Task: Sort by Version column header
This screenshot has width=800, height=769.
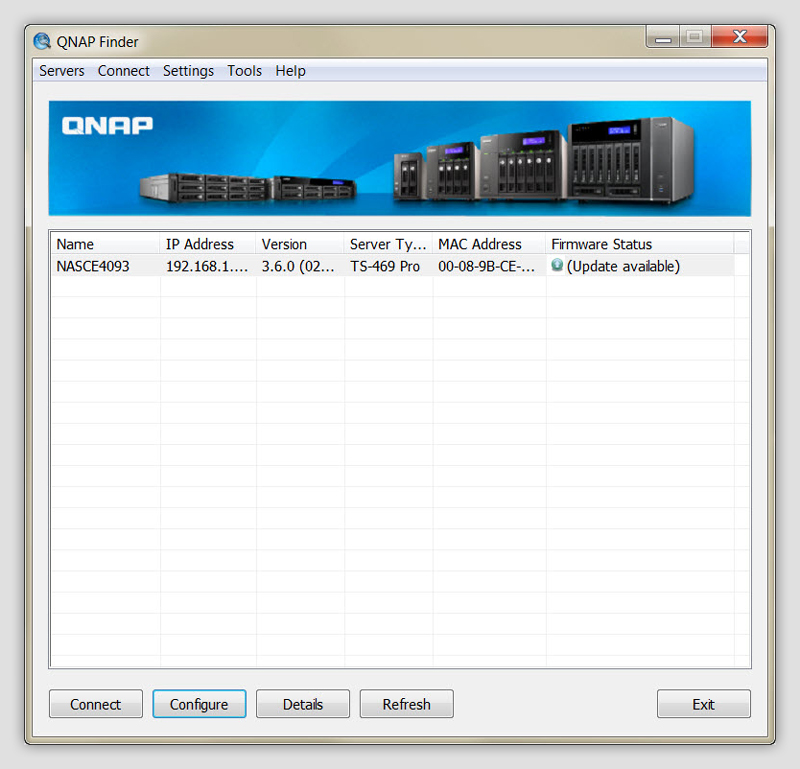Action: [x=301, y=244]
